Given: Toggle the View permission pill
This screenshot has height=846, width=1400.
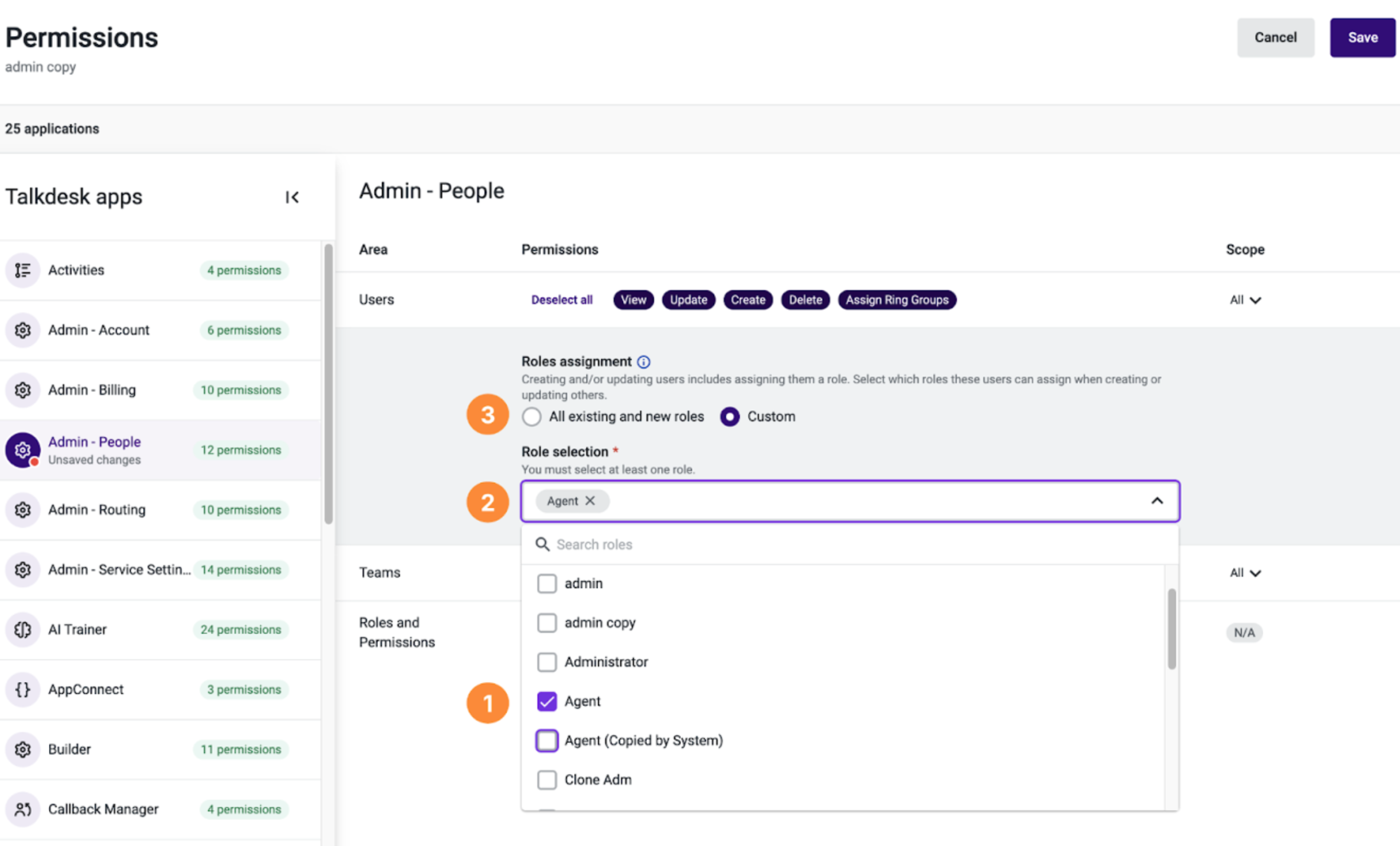Looking at the screenshot, I should tap(633, 300).
